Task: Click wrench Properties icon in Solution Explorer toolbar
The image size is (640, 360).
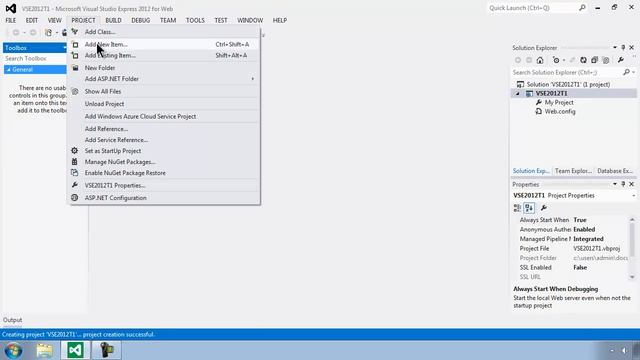Action: coord(621,60)
